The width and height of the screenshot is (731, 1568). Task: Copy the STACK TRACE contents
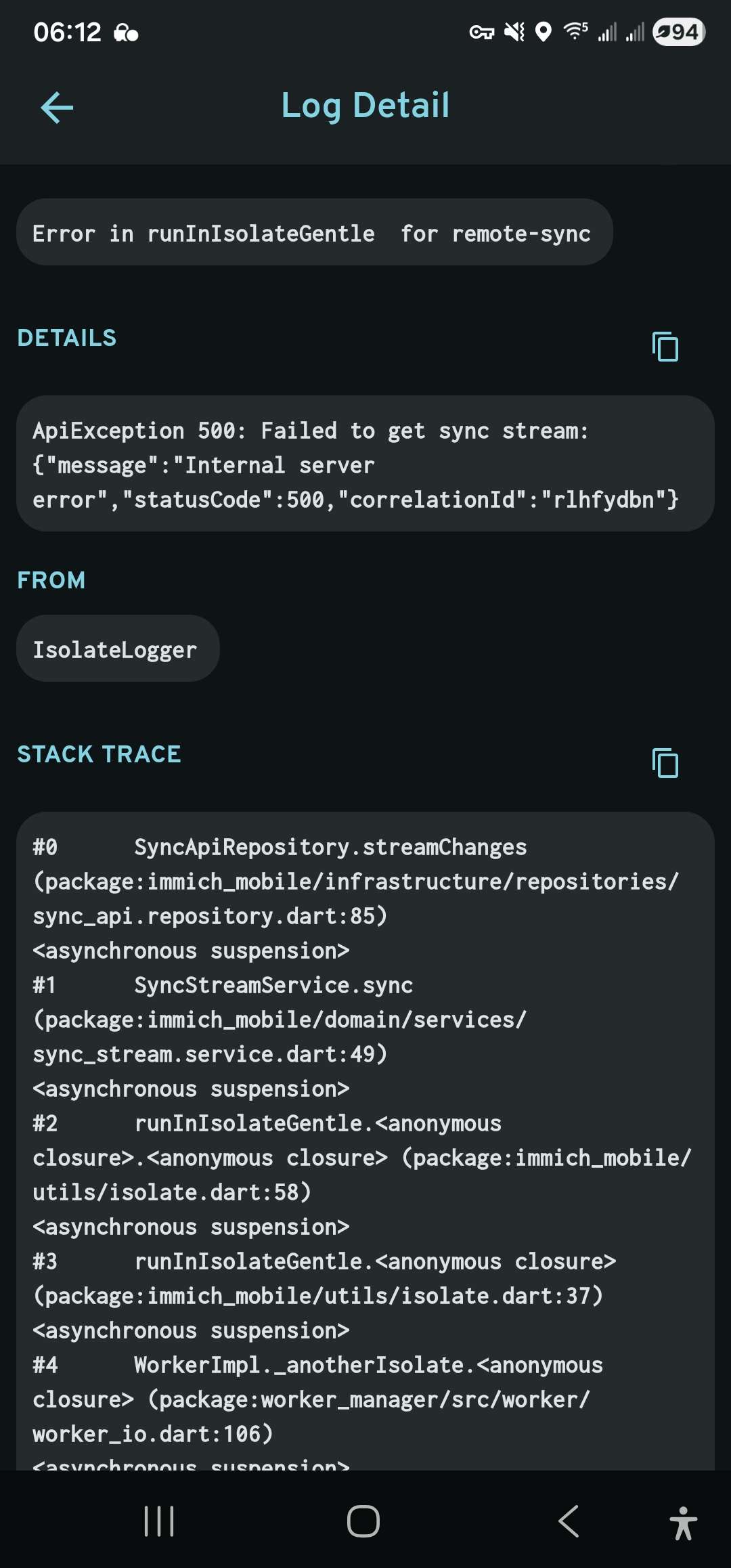tap(665, 763)
